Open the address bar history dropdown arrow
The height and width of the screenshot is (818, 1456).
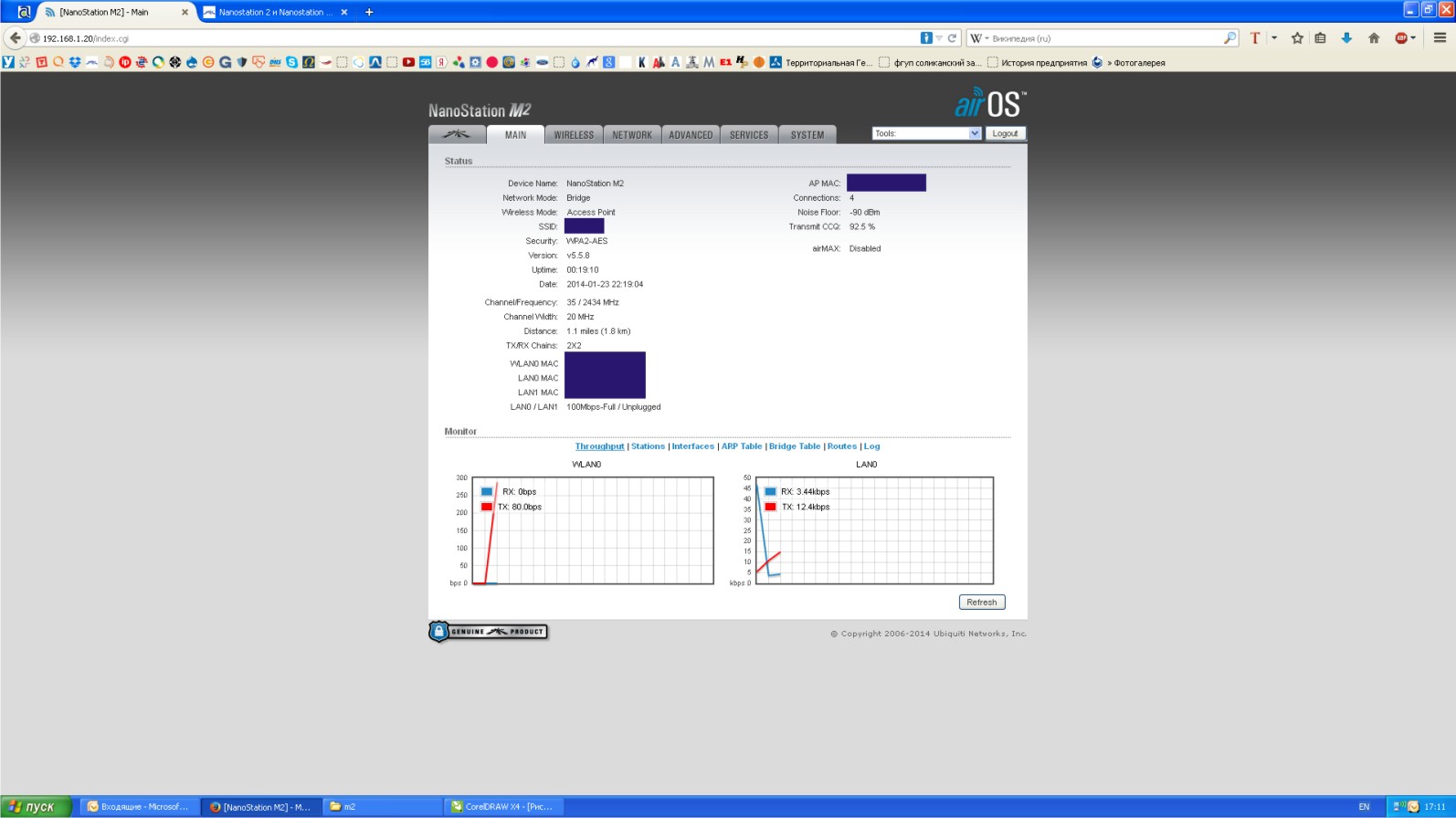click(939, 38)
